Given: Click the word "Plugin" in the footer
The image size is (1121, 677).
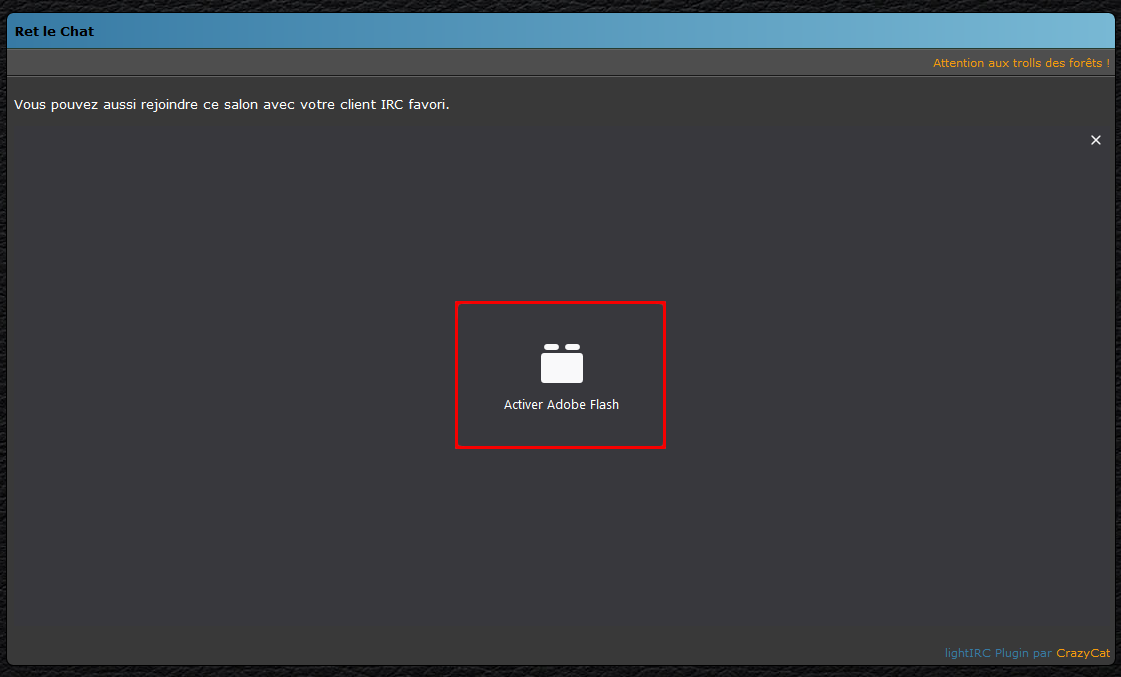Looking at the screenshot, I should (1011, 653).
